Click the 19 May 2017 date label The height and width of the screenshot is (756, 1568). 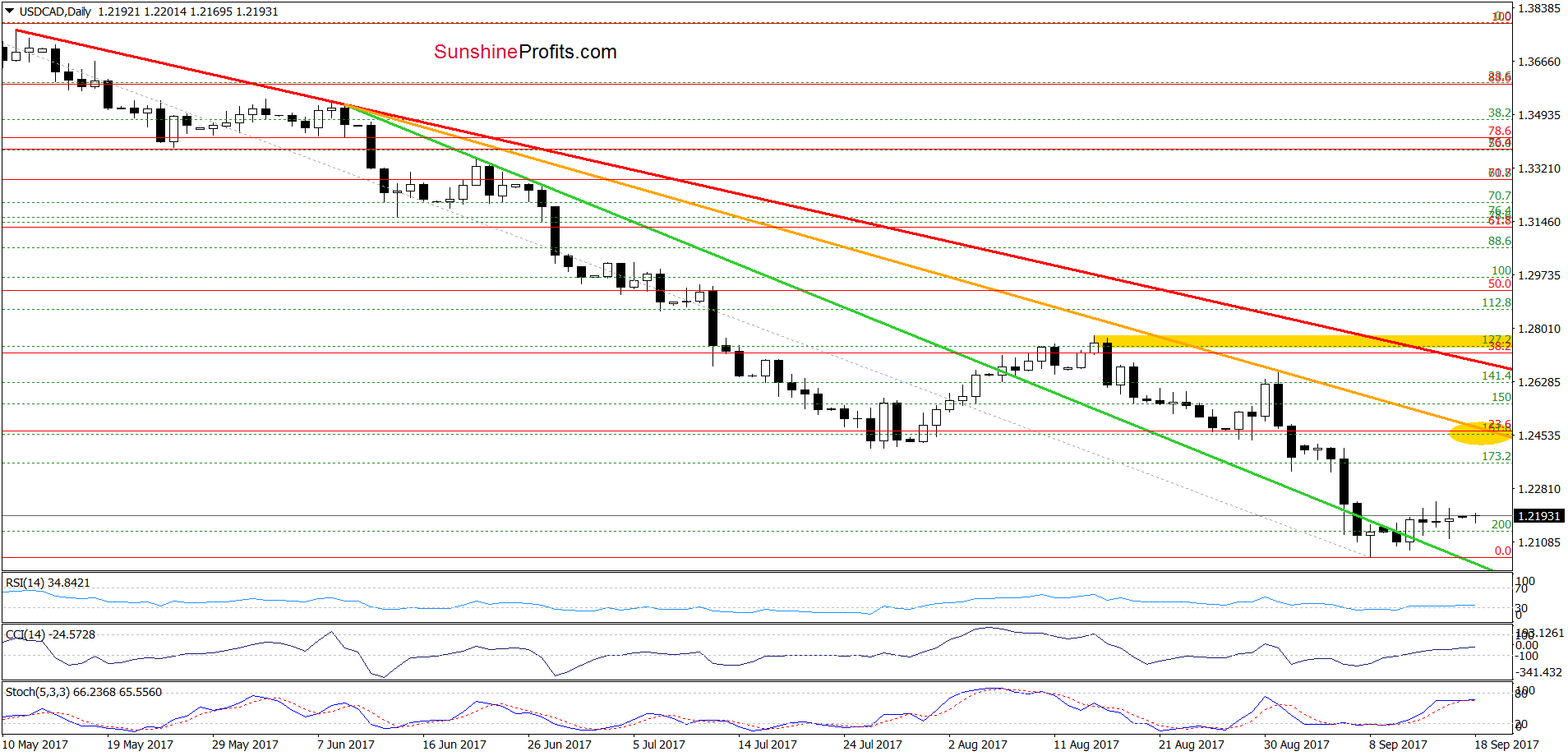coord(141,744)
